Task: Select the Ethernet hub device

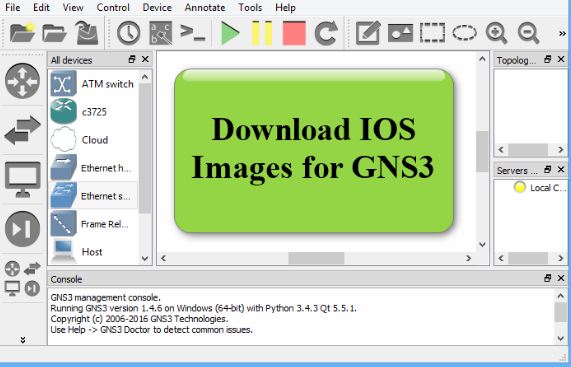Action: point(93,168)
